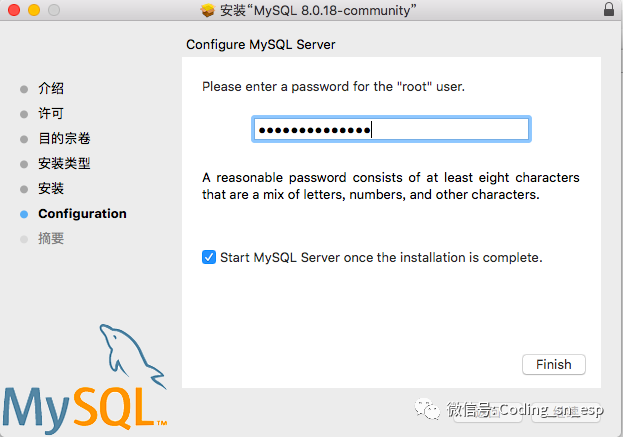Select the 安装 step in sidebar
This screenshot has height=437, width=623.
point(51,189)
